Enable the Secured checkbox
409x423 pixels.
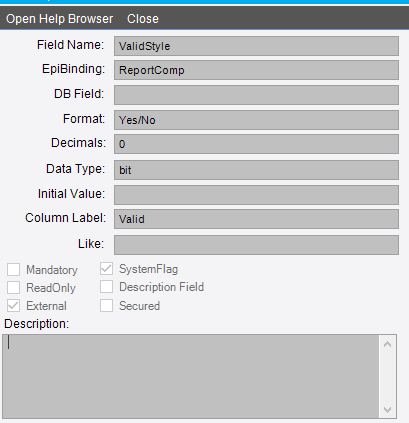point(106,305)
